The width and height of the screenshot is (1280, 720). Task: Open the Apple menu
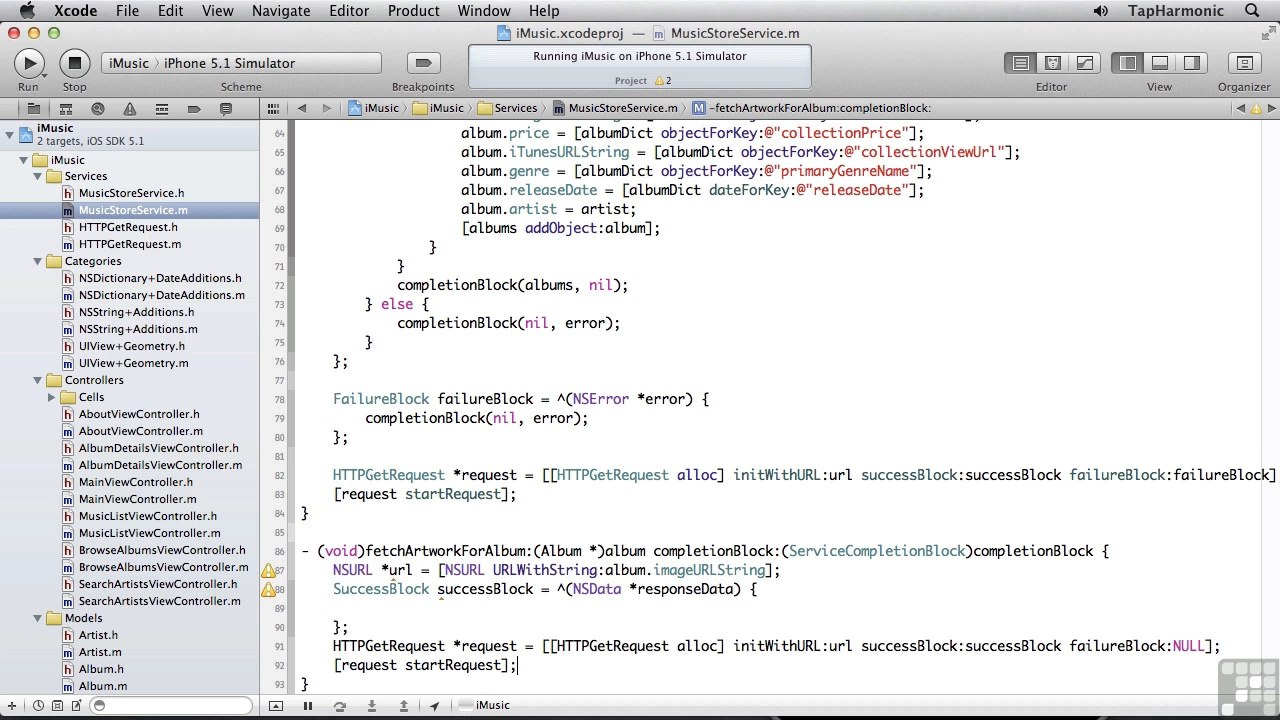(26, 11)
